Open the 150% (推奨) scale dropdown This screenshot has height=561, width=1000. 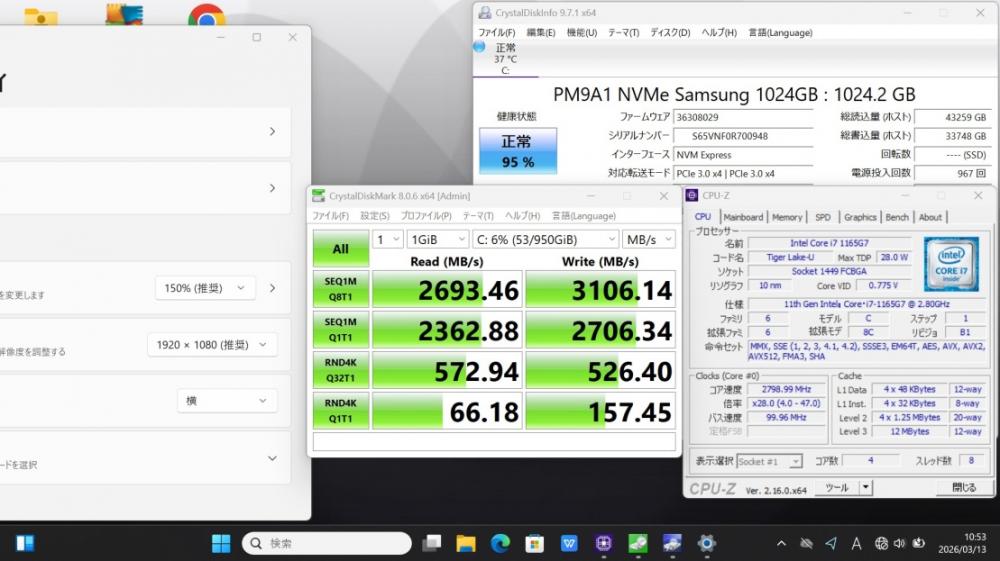click(x=205, y=288)
